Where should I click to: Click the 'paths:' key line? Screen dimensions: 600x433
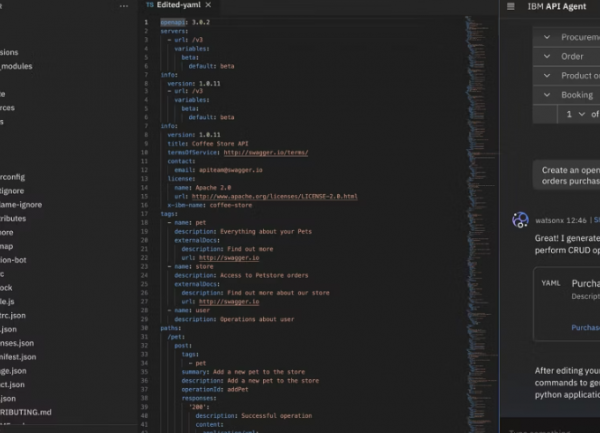(170, 328)
